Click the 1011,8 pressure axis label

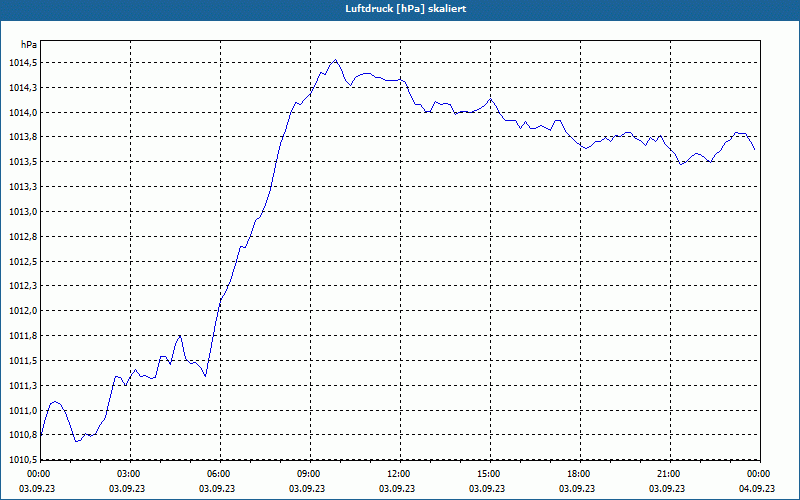pos(23,336)
